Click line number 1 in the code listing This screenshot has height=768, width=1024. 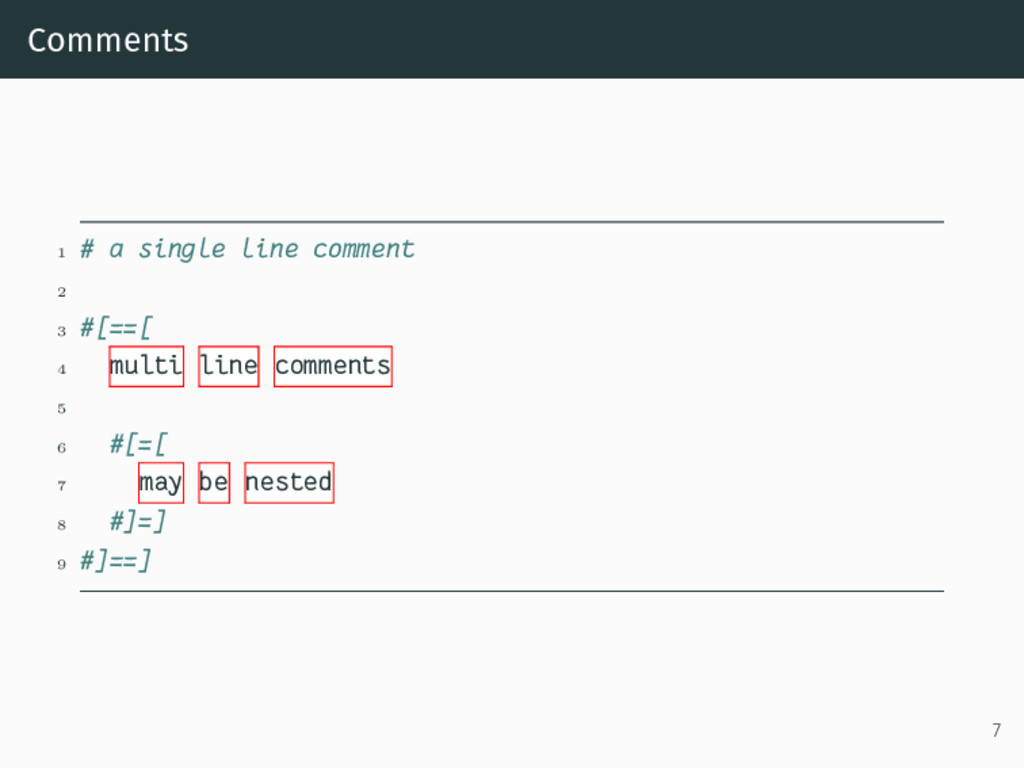[61, 253]
